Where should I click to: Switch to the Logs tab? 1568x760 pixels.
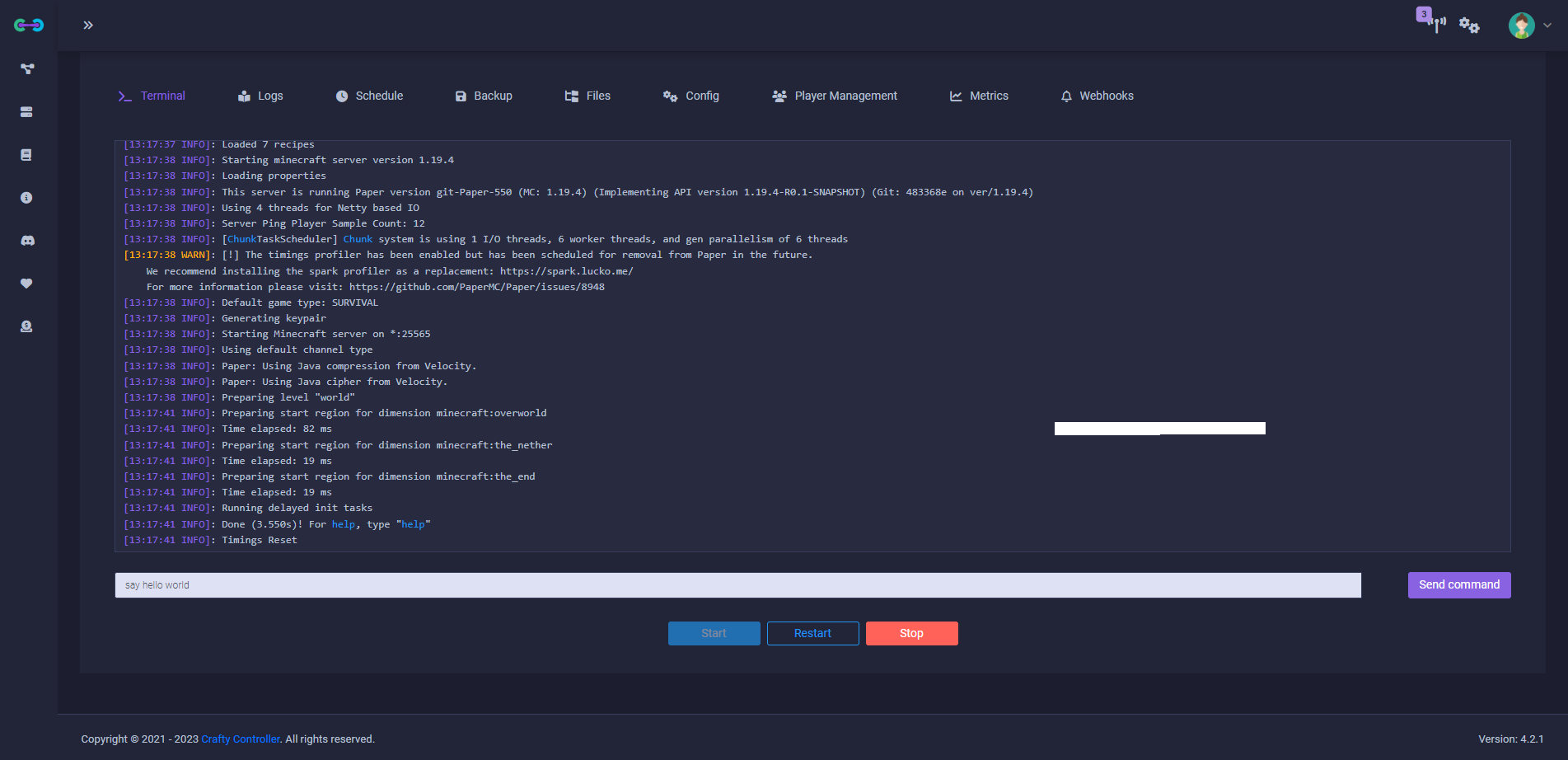(x=260, y=96)
